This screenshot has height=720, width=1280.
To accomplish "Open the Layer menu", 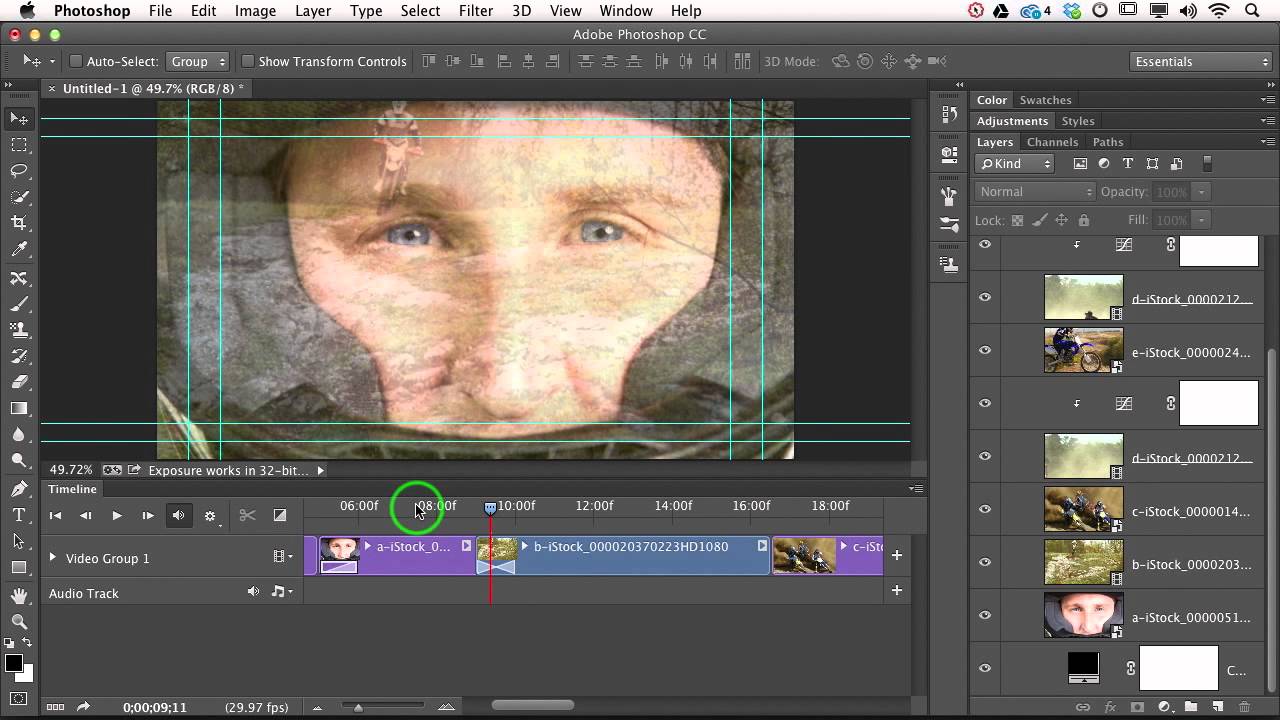I will [313, 11].
